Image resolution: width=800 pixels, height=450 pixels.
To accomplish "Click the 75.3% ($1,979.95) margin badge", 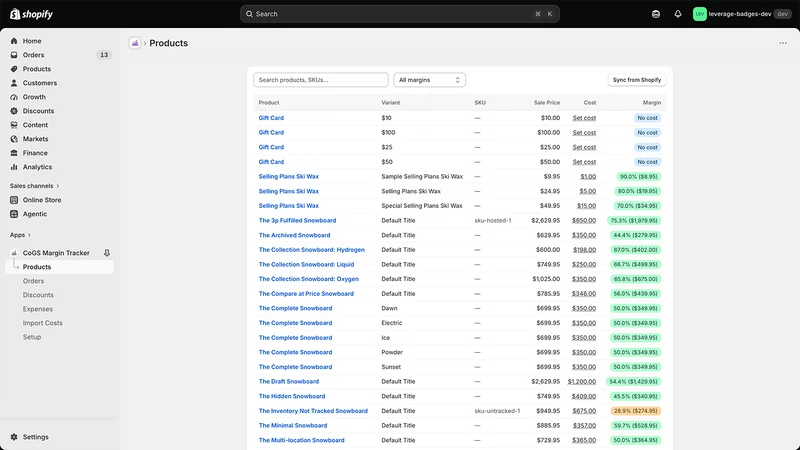I will (634, 220).
